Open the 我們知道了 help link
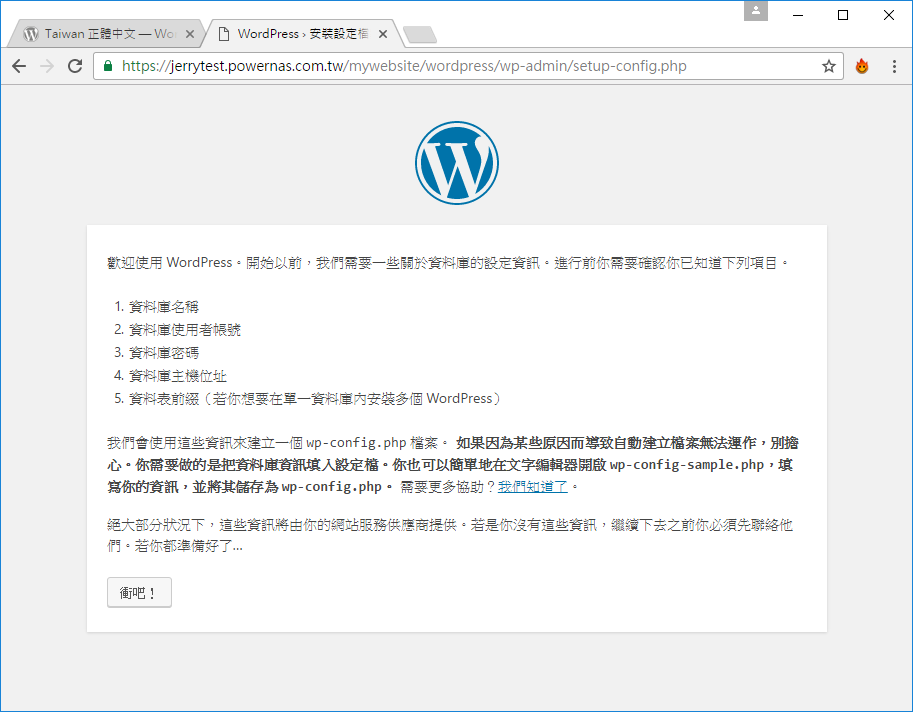The height and width of the screenshot is (712, 913). 533,487
